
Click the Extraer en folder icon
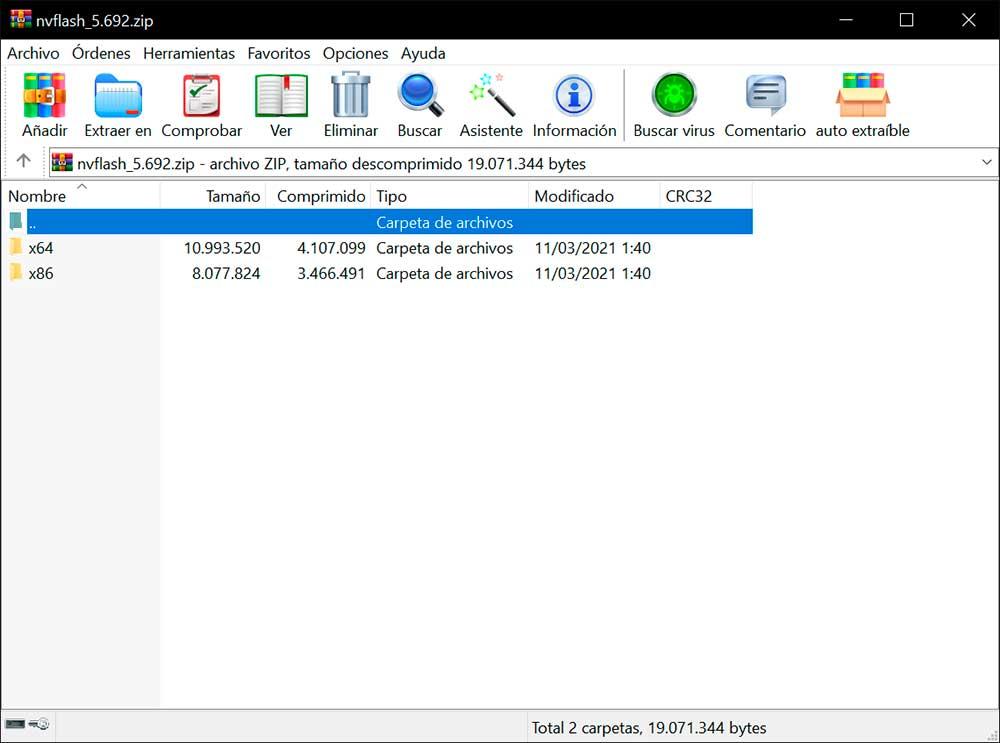click(118, 96)
